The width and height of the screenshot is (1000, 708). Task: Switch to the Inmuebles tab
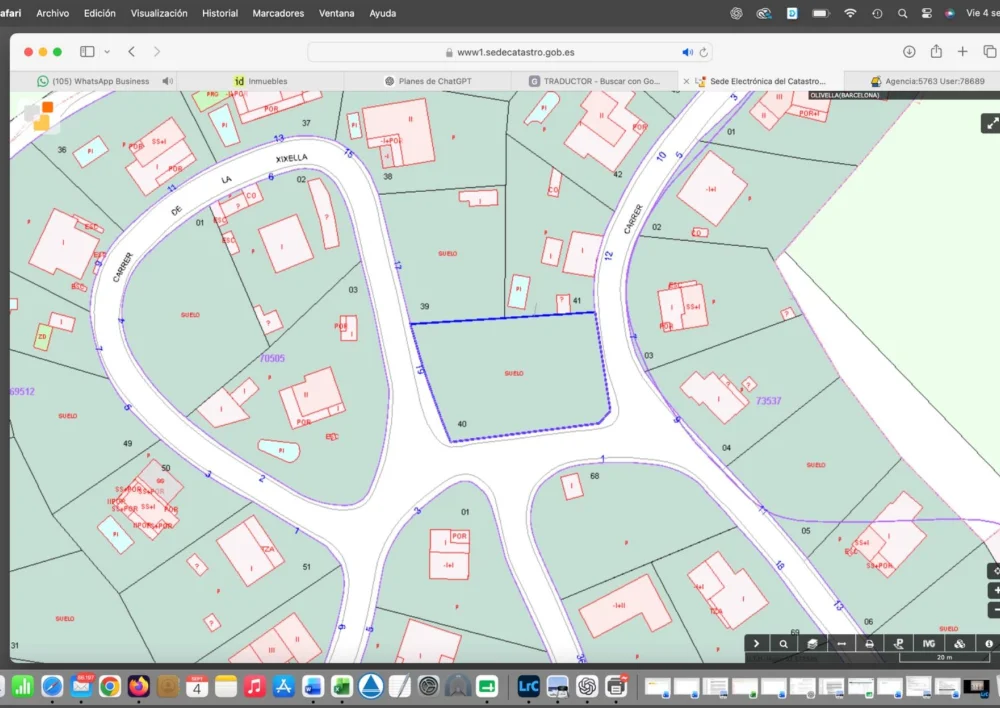tap(261, 81)
